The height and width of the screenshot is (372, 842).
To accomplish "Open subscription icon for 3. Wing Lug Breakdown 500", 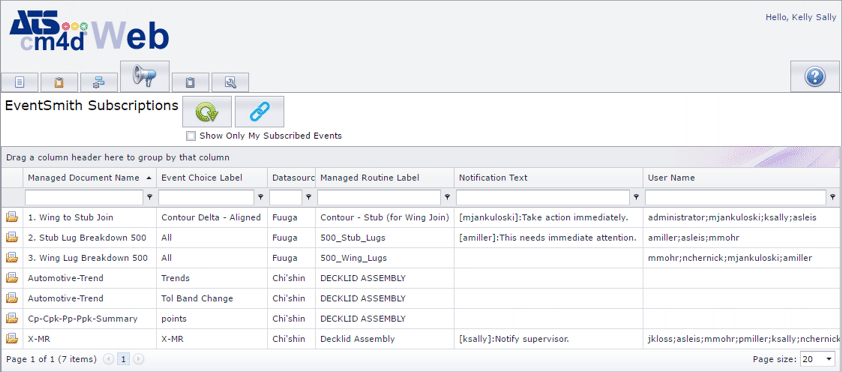I will [x=12, y=258].
